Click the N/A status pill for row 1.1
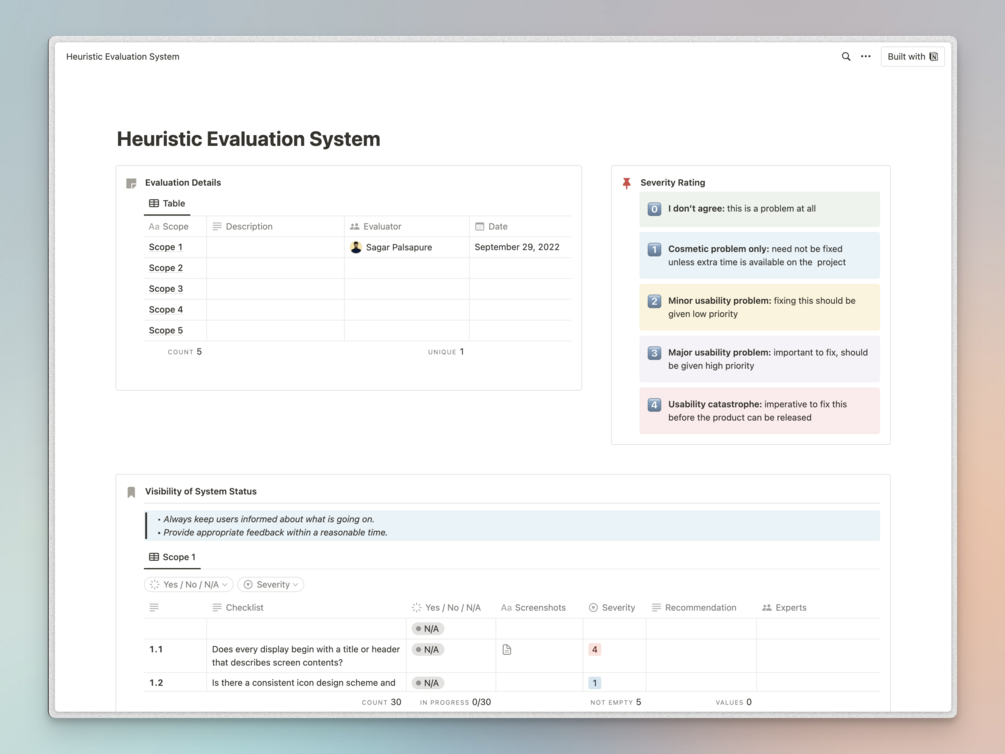1005x754 pixels. coord(427,649)
